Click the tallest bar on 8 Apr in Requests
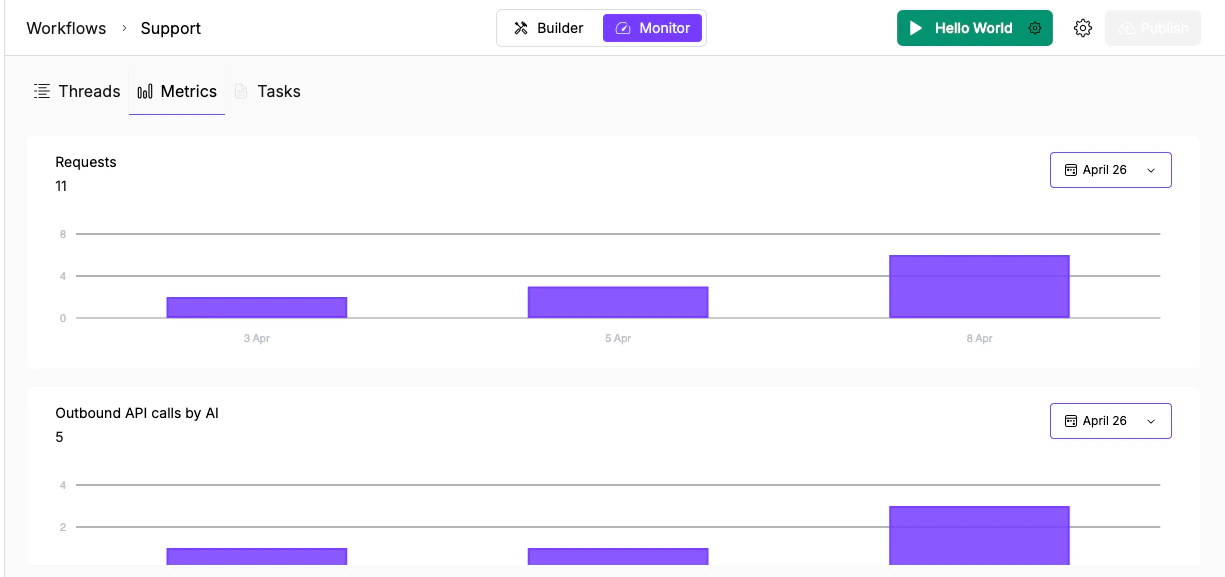The height and width of the screenshot is (577, 1225). click(x=979, y=285)
